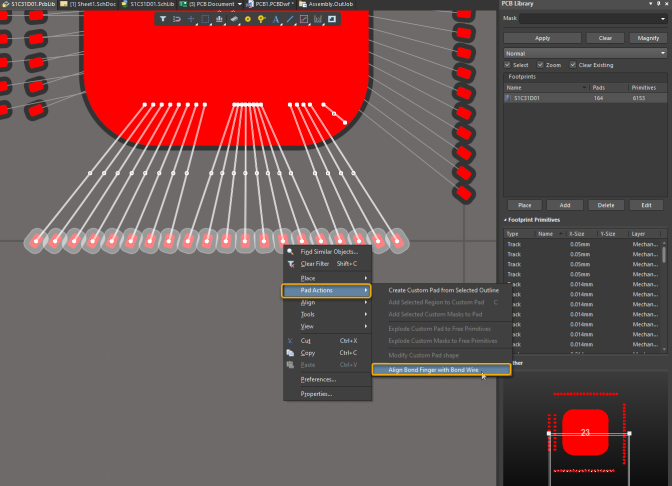Select the snap magnet icon in toolbar
The width and height of the screenshot is (672, 486).
[x=178, y=19]
